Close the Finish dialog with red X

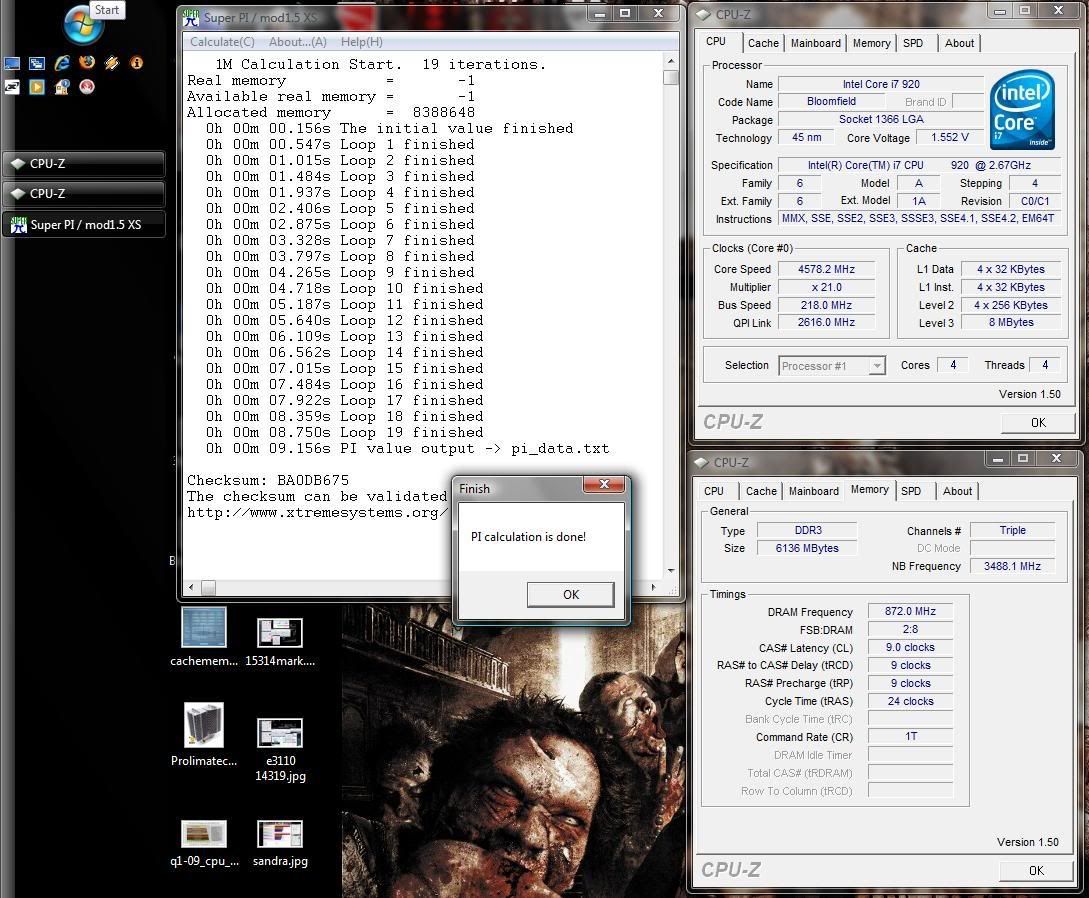[604, 484]
